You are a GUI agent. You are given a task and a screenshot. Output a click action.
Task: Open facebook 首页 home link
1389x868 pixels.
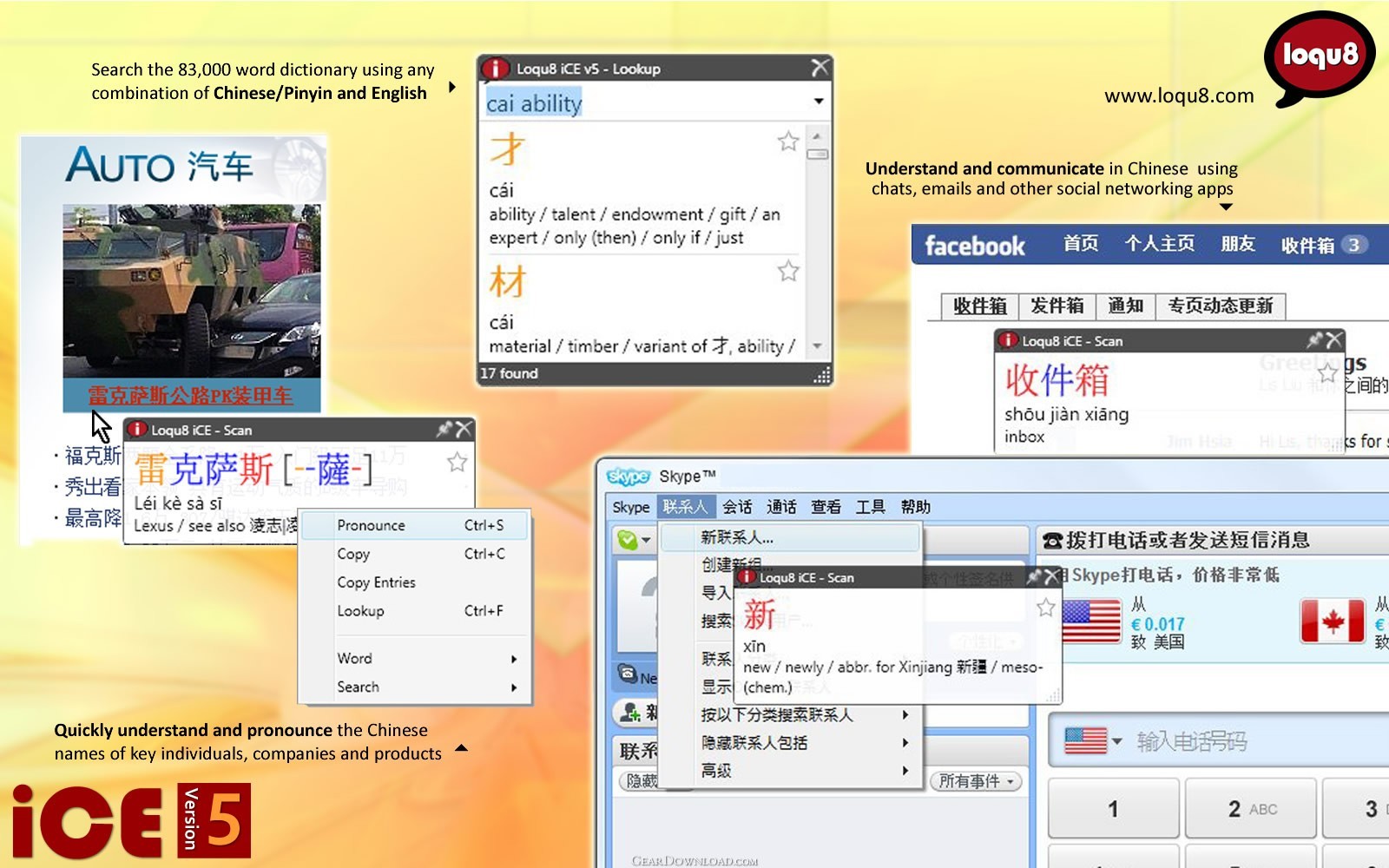[1081, 244]
